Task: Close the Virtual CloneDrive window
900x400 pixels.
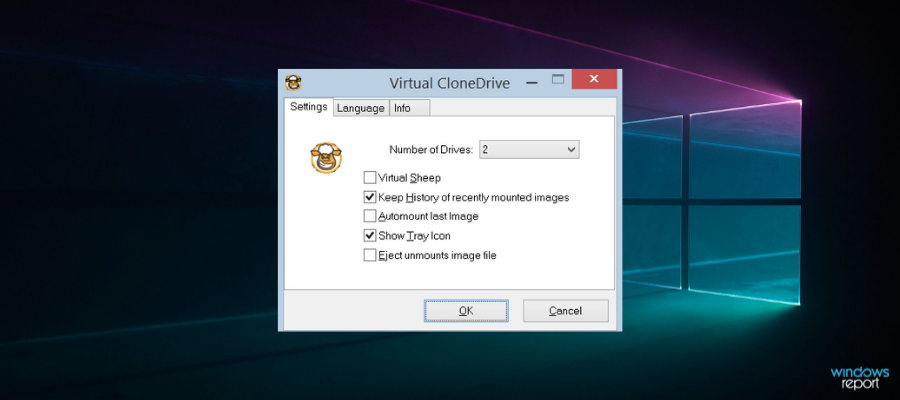Action: [594, 79]
